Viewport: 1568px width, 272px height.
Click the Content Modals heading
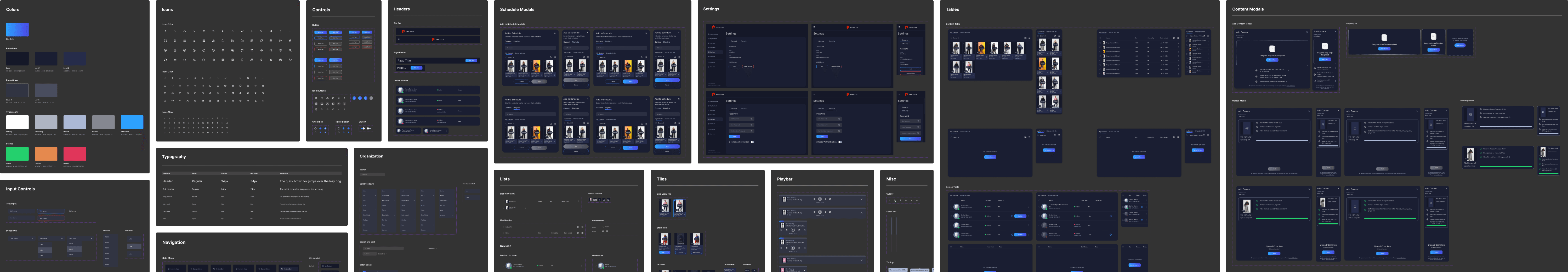1248,9
